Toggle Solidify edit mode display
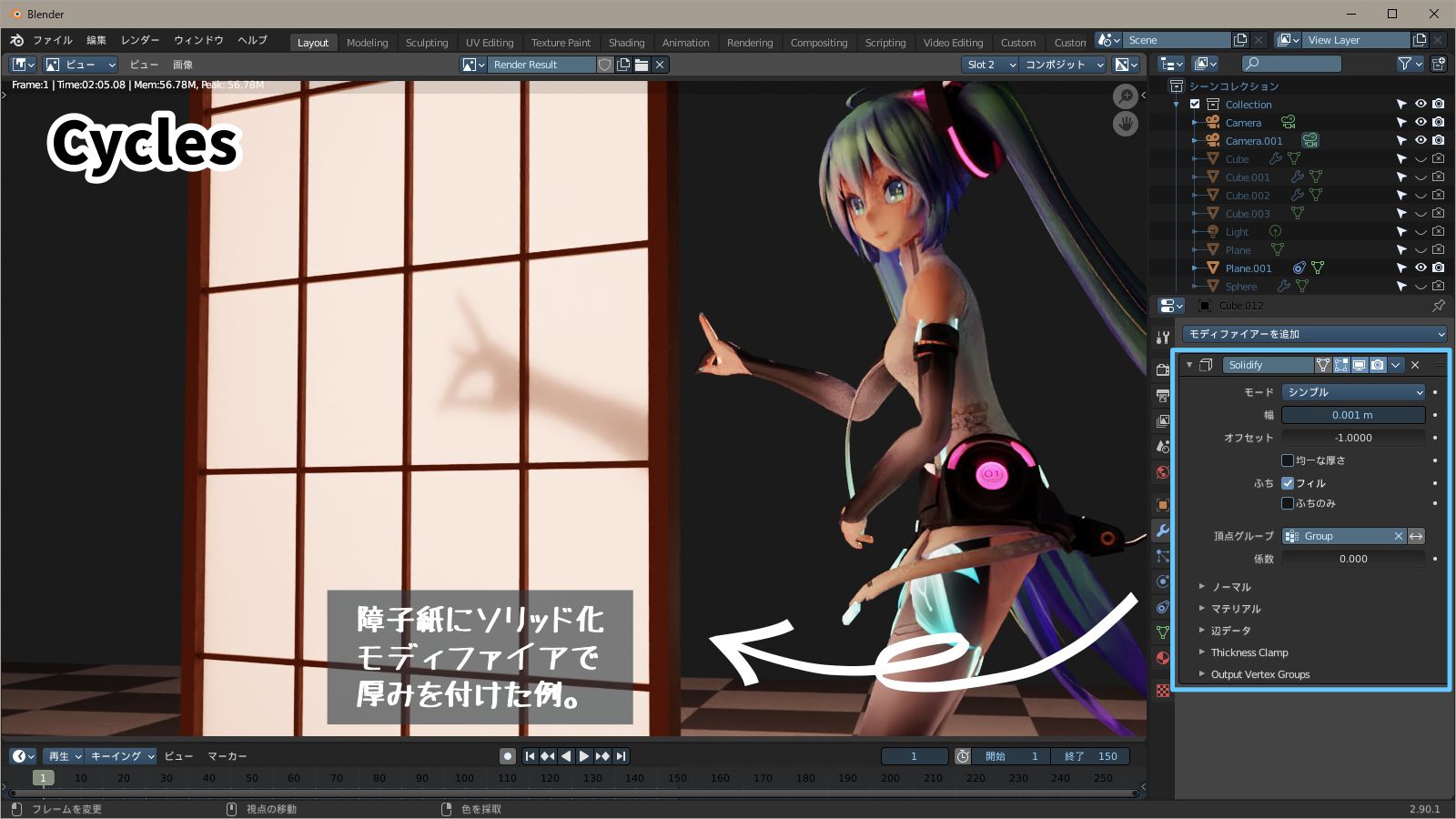 [1341, 365]
